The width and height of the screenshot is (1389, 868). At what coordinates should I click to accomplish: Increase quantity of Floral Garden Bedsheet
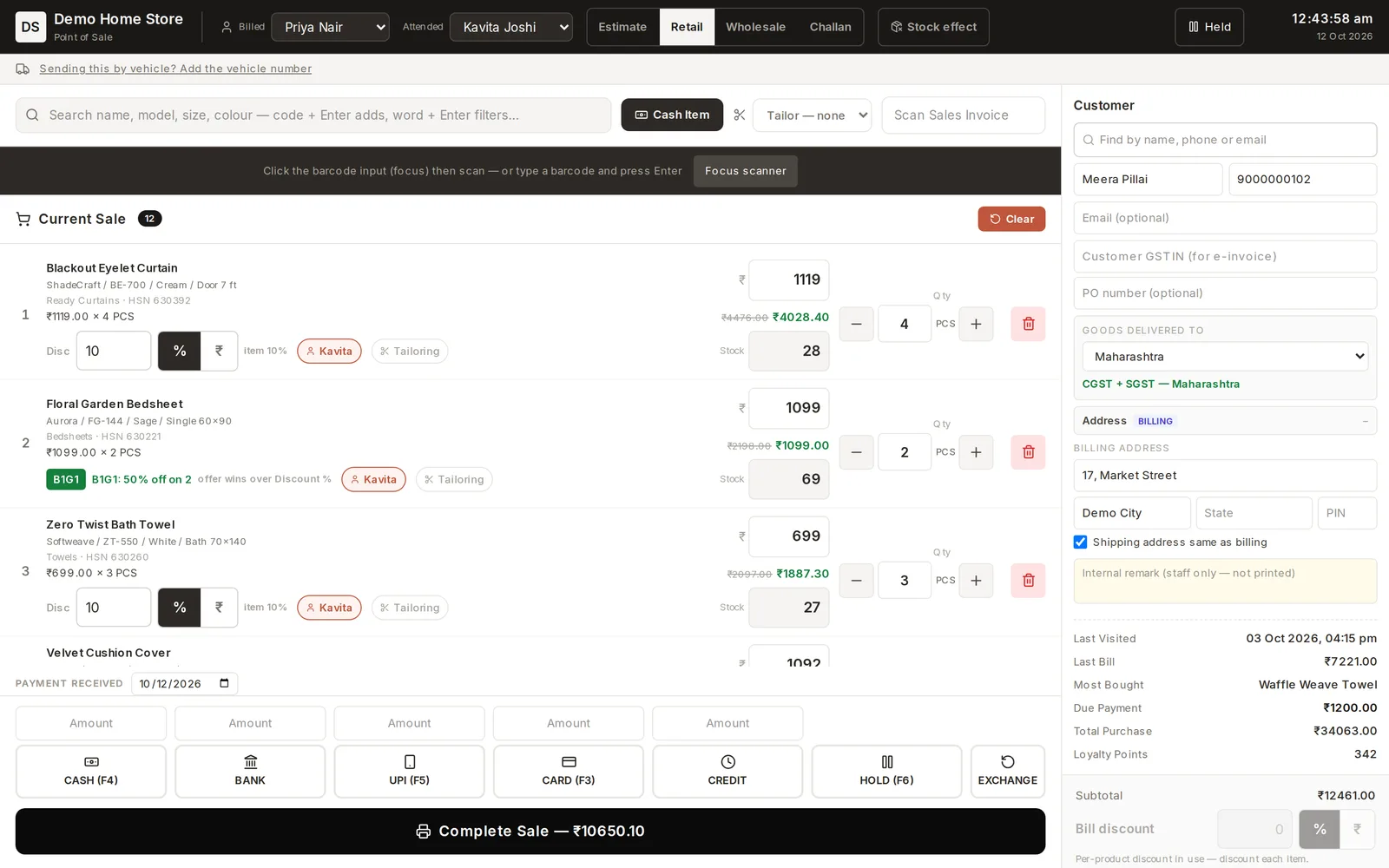(x=976, y=452)
